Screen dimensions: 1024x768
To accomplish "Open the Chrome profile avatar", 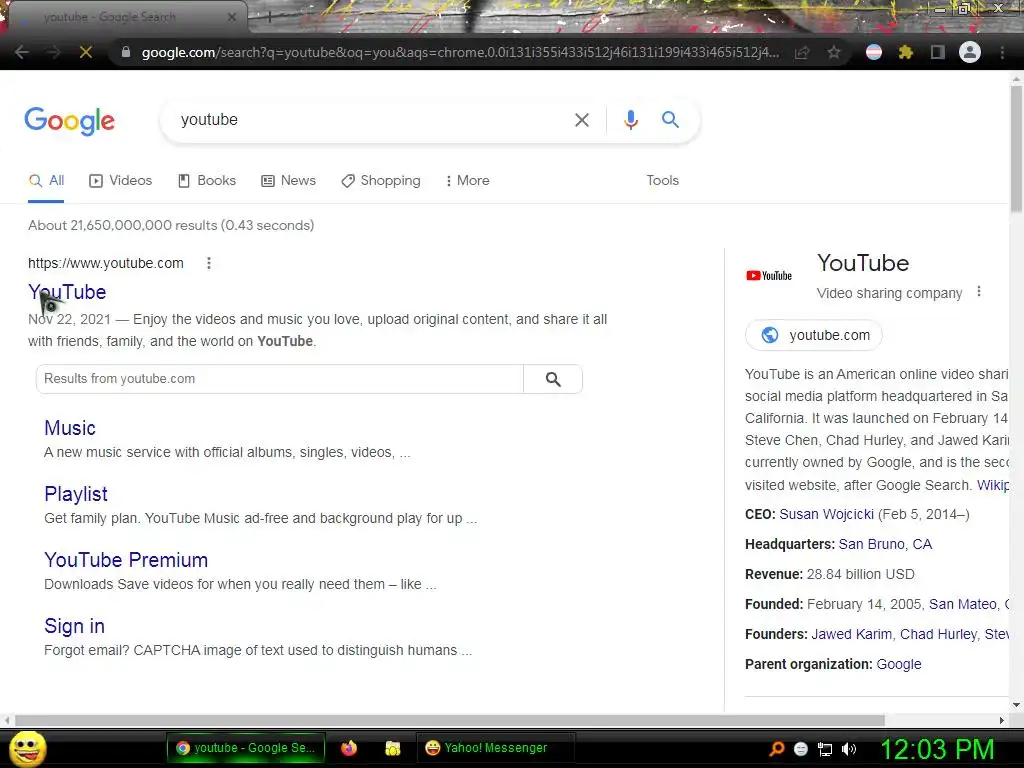I will point(970,52).
